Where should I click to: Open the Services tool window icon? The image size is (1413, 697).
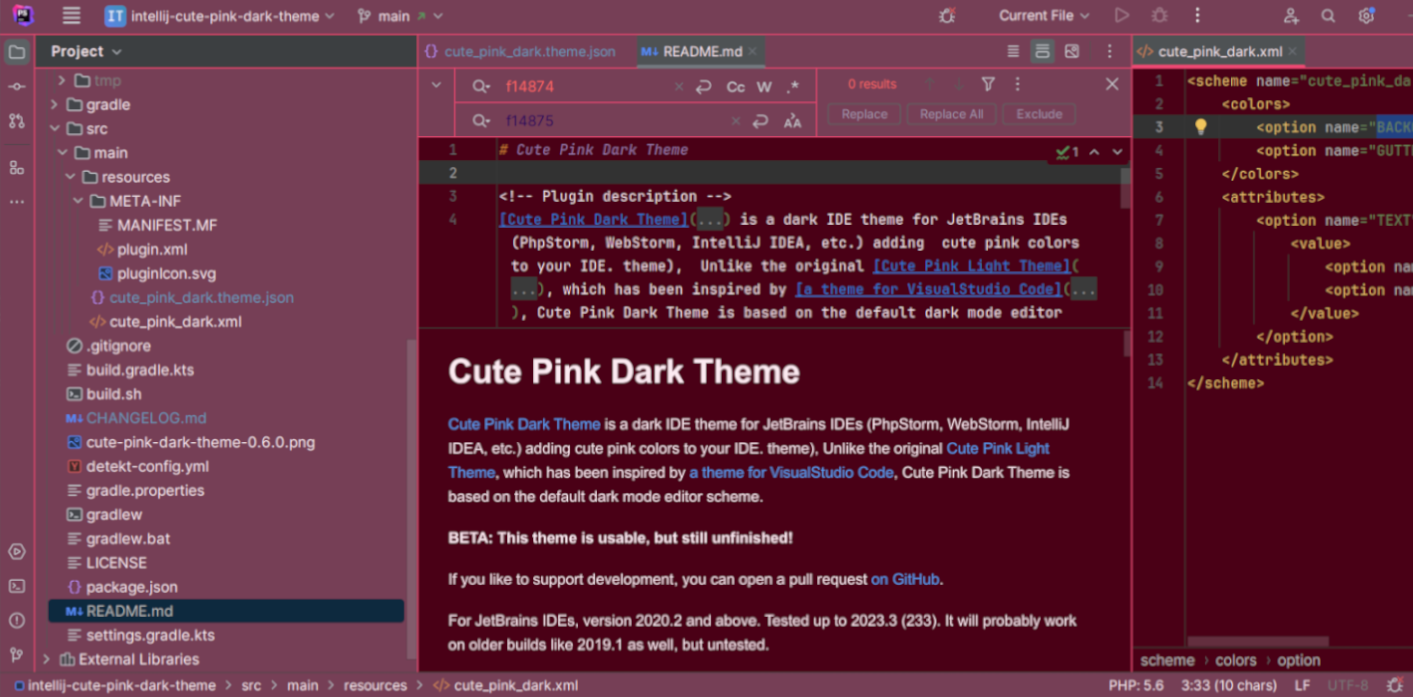pos(17,552)
